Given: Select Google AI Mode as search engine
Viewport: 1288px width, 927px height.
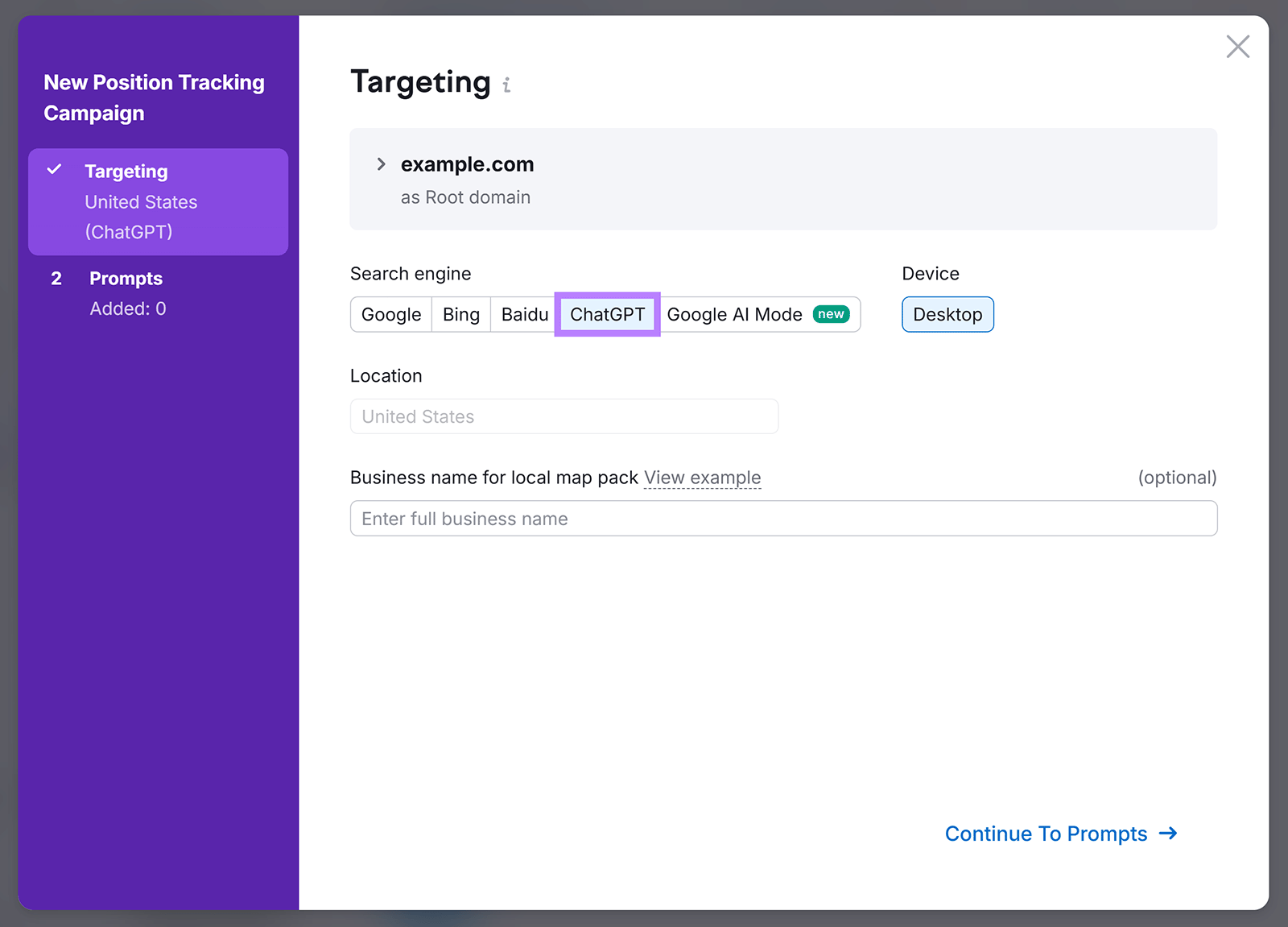Looking at the screenshot, I should click(734, 314).
